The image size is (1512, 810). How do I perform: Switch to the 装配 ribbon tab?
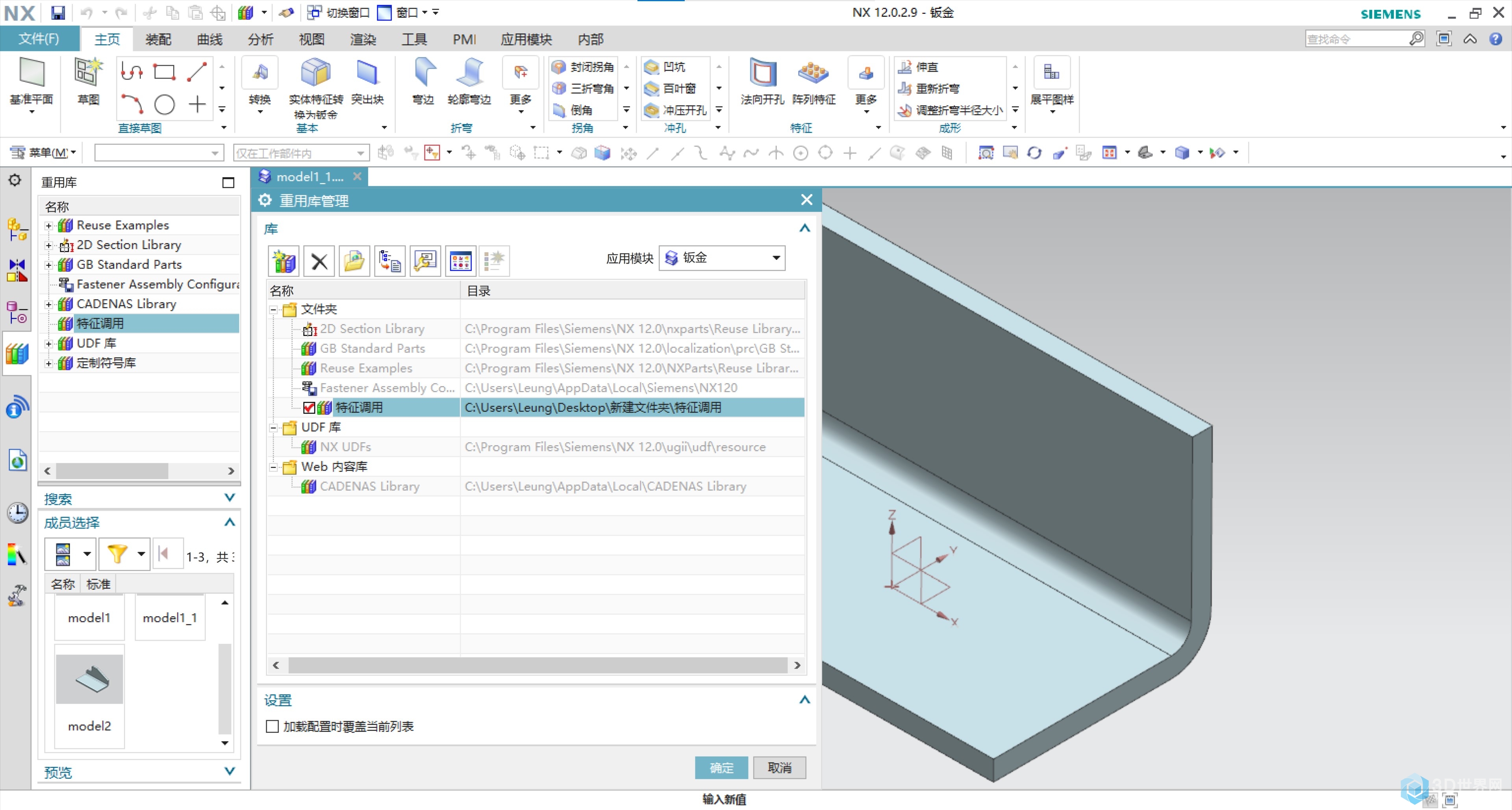coord(158,39)
